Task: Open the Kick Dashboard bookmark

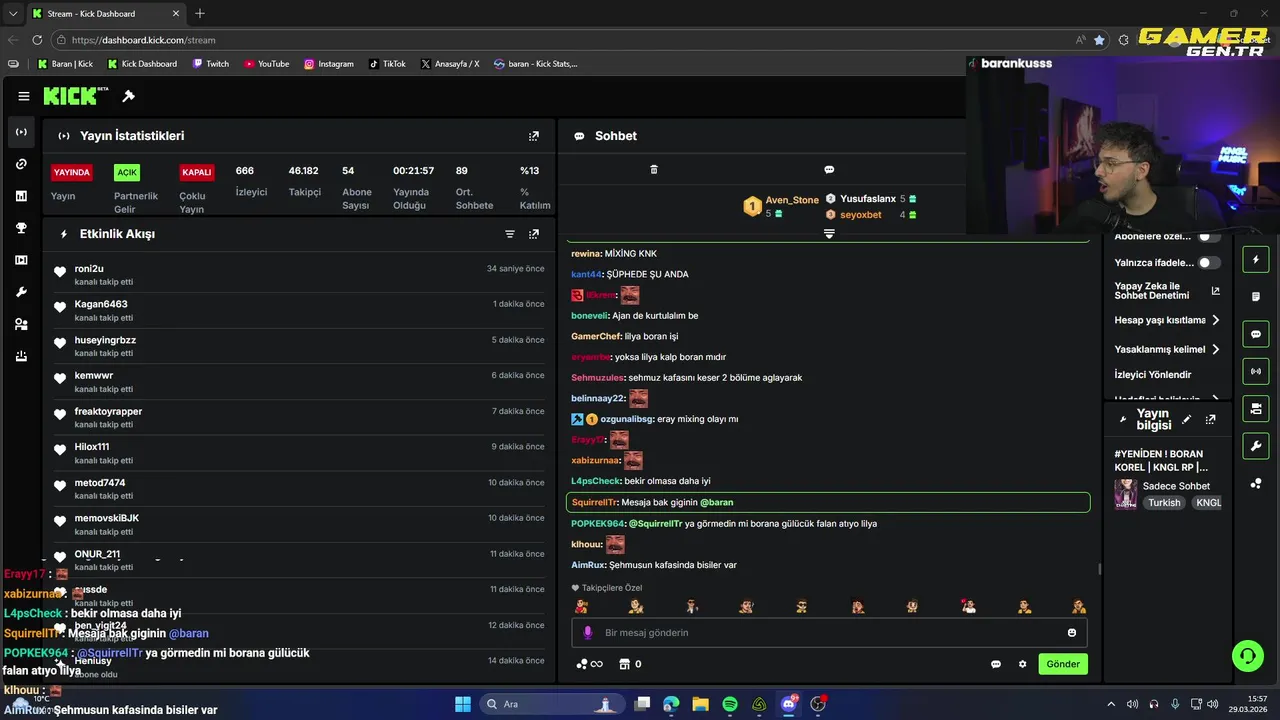Action: click(142, 64)
